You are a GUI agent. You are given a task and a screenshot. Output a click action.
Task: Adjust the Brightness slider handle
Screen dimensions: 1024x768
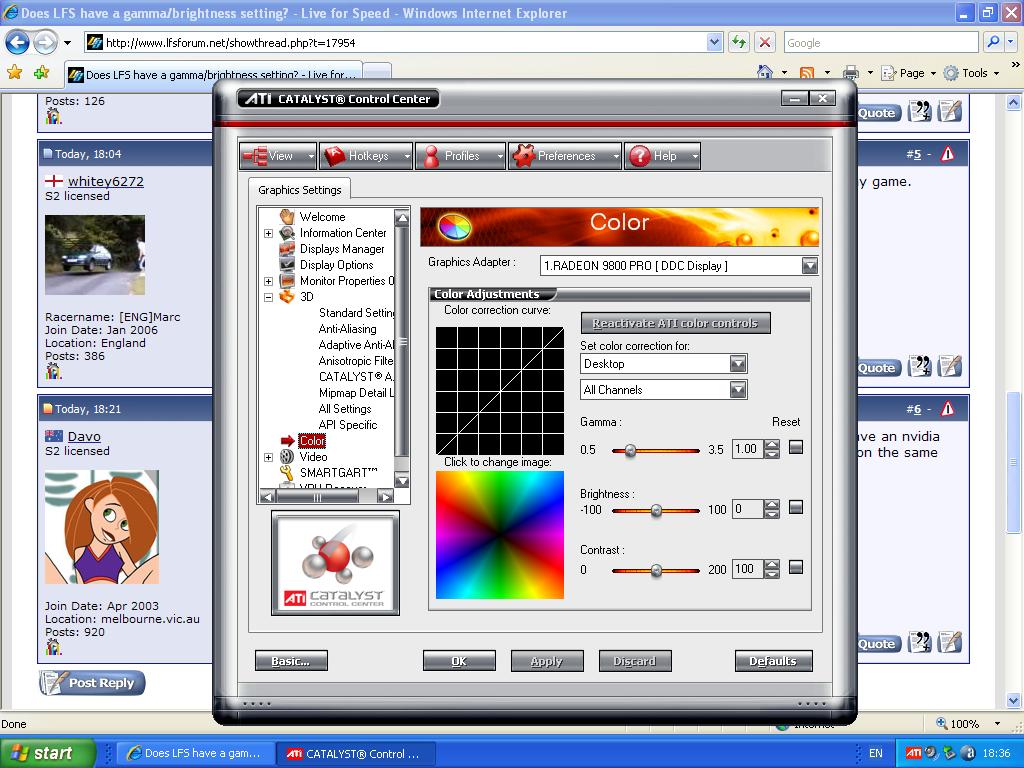coord(656,511)
